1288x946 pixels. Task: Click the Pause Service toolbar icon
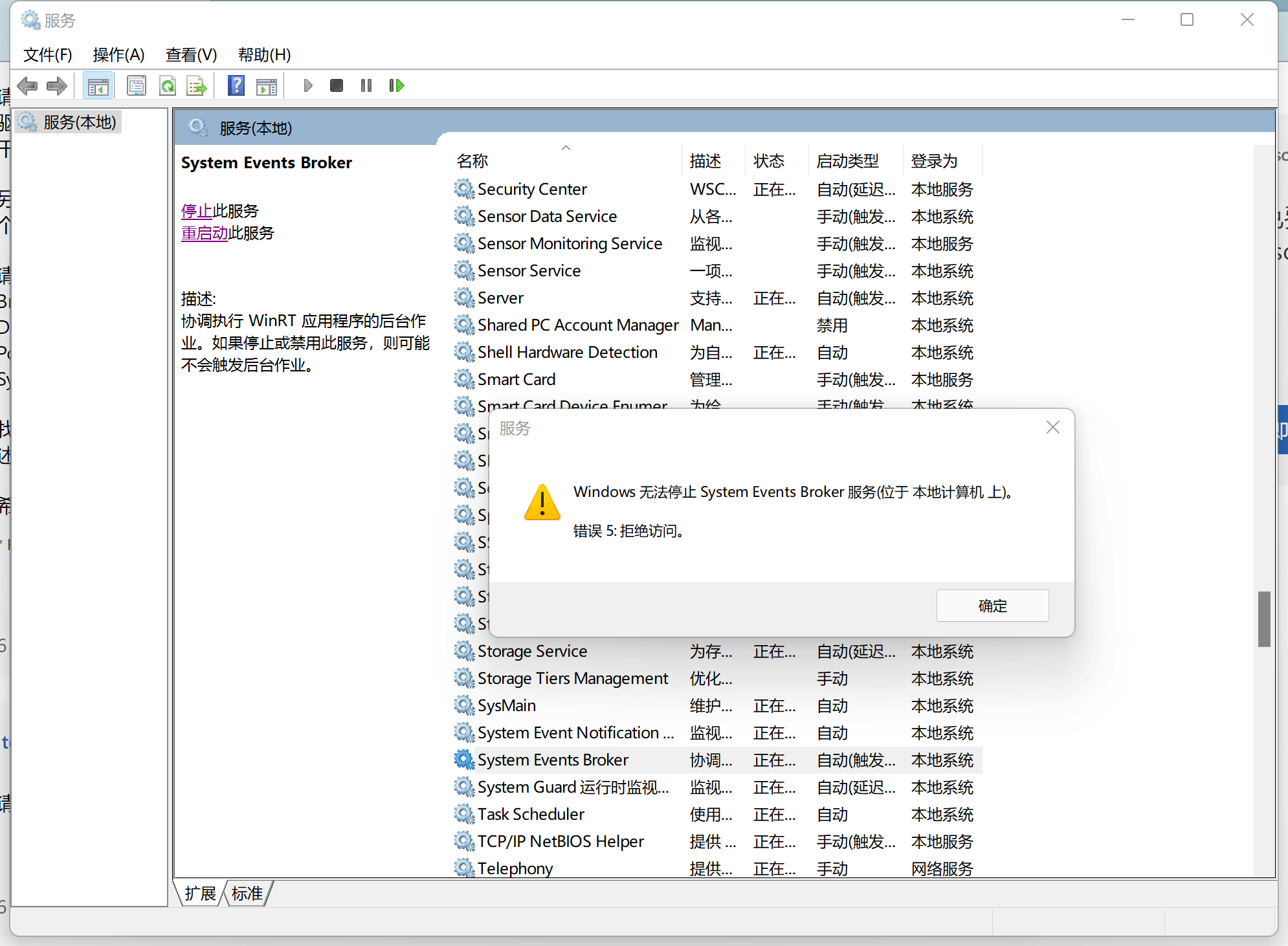[x=366, y=85]
